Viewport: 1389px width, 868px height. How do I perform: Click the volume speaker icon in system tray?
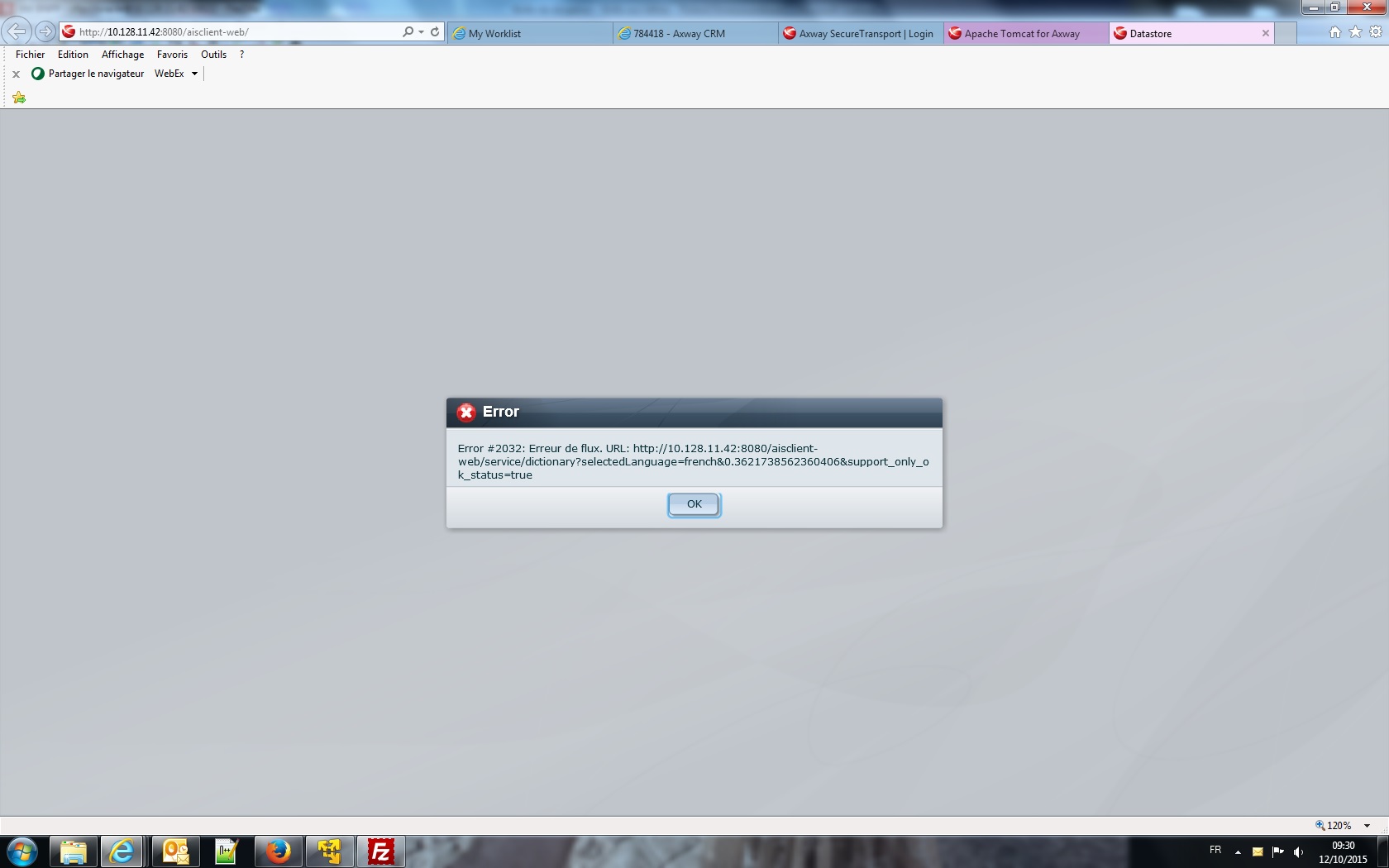[1298, 851]
